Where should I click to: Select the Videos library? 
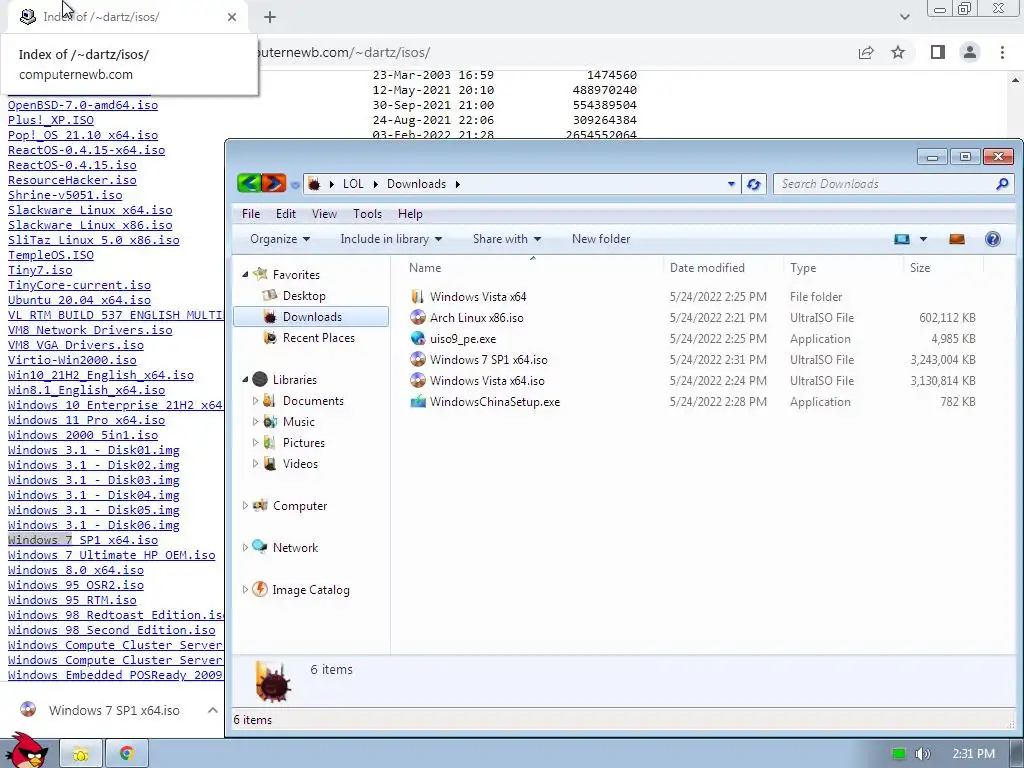pos(300,464)
